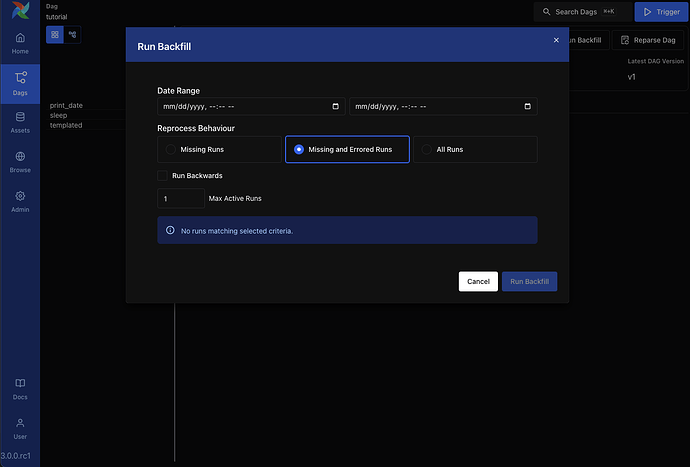The image size is (690, 467).
Task: Close the Run Backfill dialog
Action: (556, 40)
